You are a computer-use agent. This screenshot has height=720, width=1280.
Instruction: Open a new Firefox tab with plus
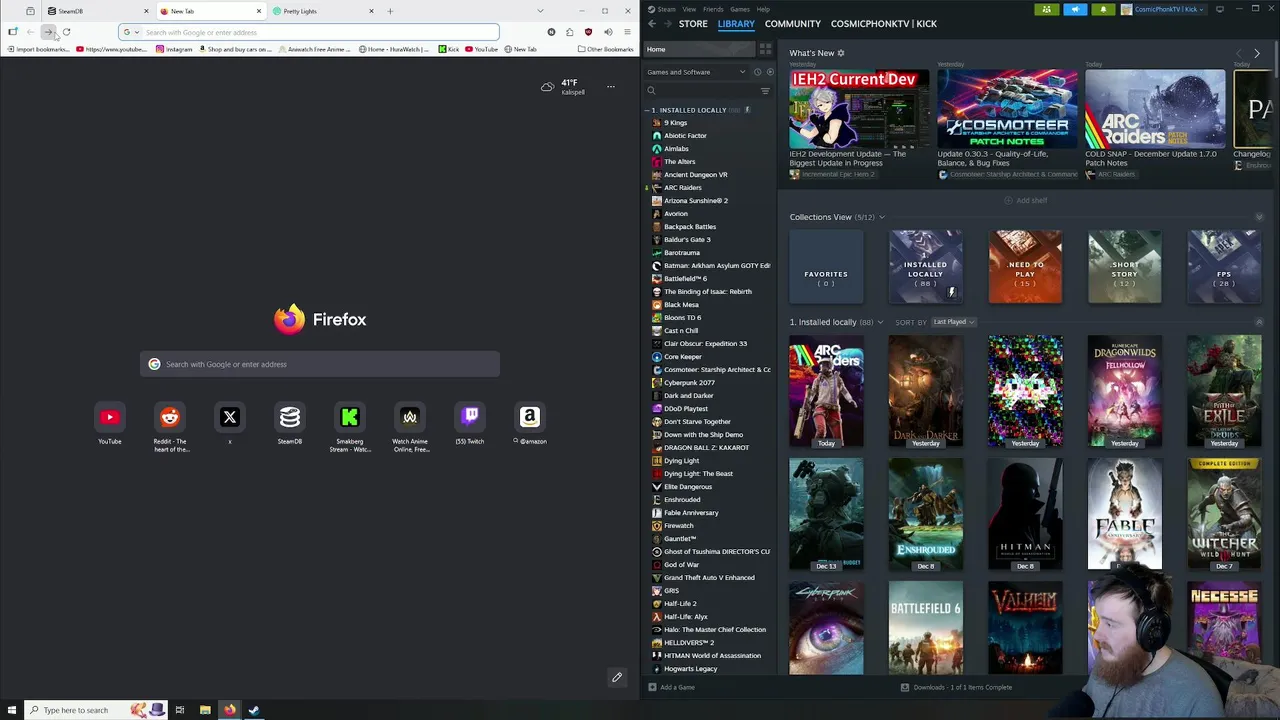click(x=390, y=11)
